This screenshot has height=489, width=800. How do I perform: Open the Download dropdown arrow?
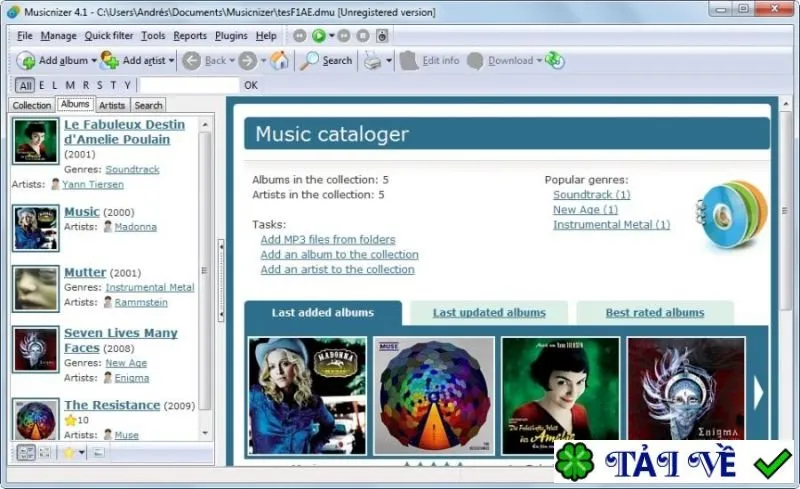(539, 61)
